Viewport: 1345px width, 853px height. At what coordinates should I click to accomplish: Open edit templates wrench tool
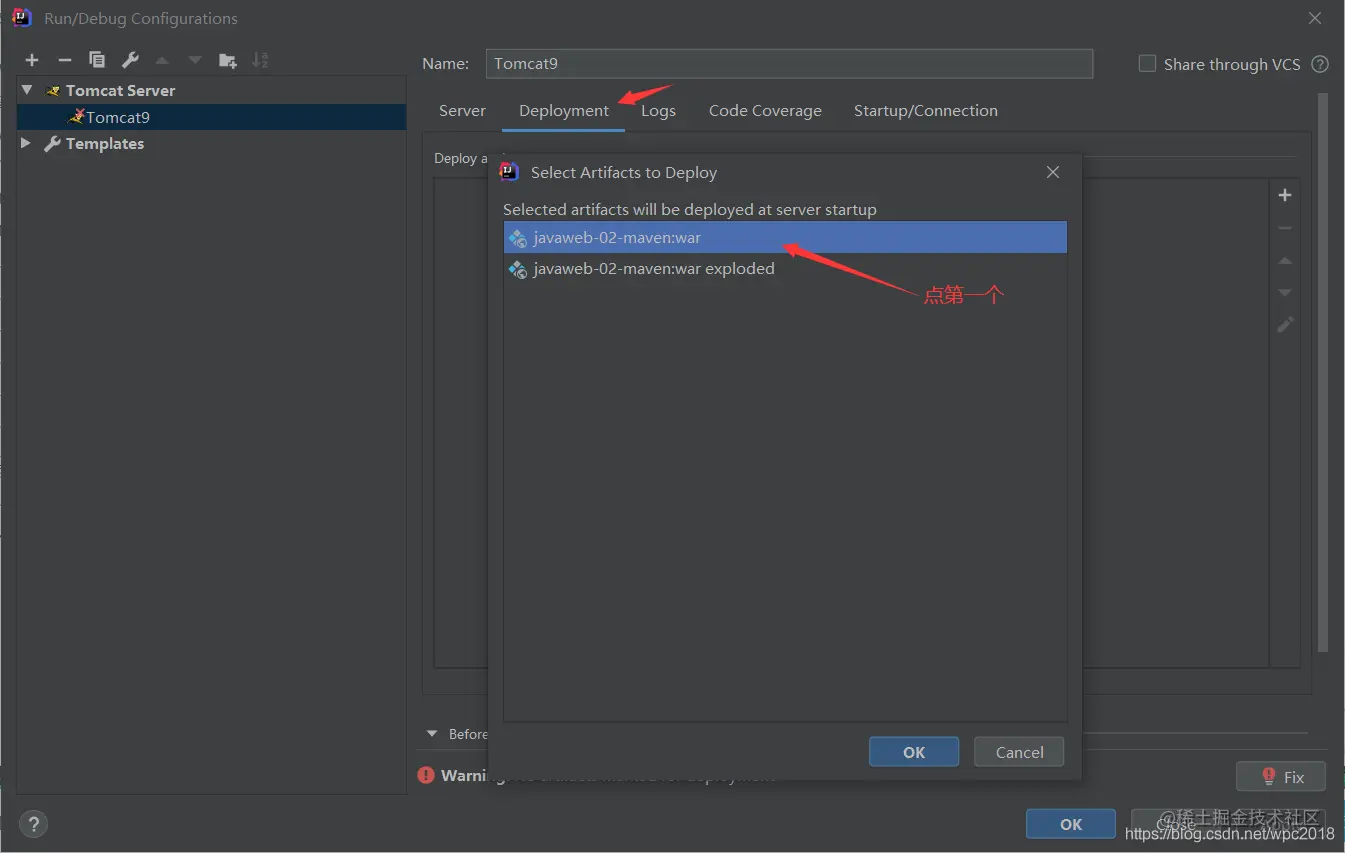(130, 61)
